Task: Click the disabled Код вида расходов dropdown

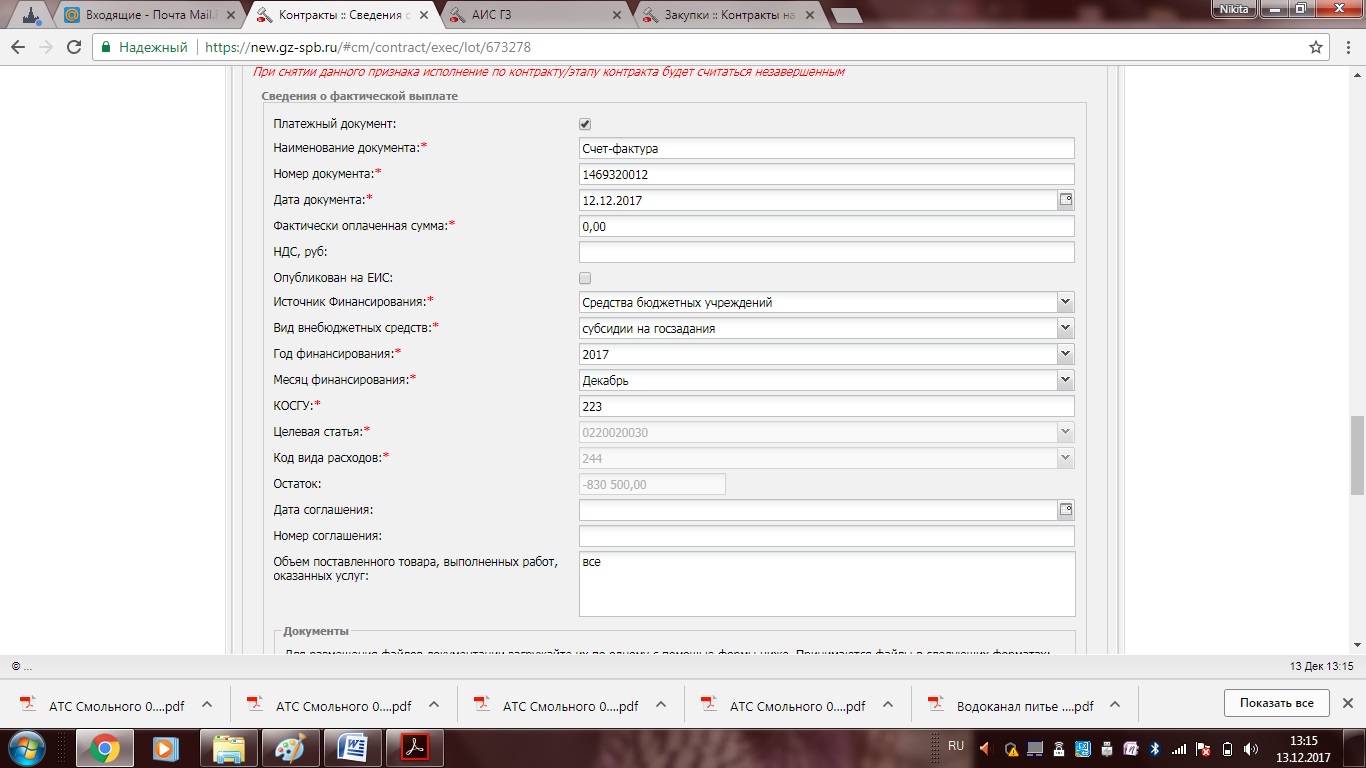Action: (x=827, y=458)
